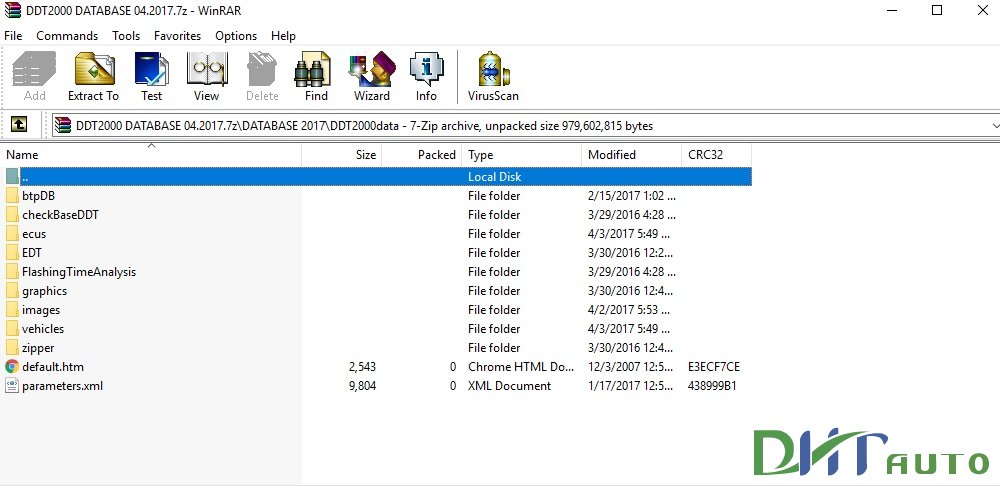Image resolution: width=1000 pixels, height=486 pixels.
Task: Click the File folder type of btpDB row
Action: [x=494, y=196]
